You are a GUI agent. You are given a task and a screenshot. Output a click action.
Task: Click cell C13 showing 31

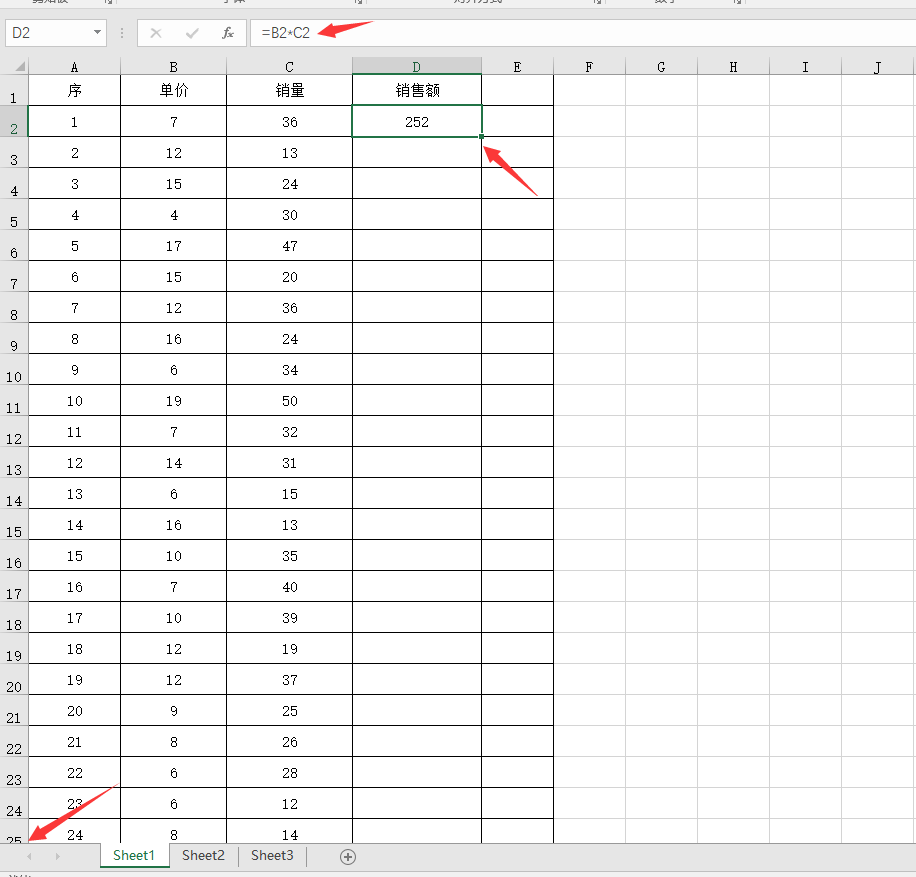point(289,462)
